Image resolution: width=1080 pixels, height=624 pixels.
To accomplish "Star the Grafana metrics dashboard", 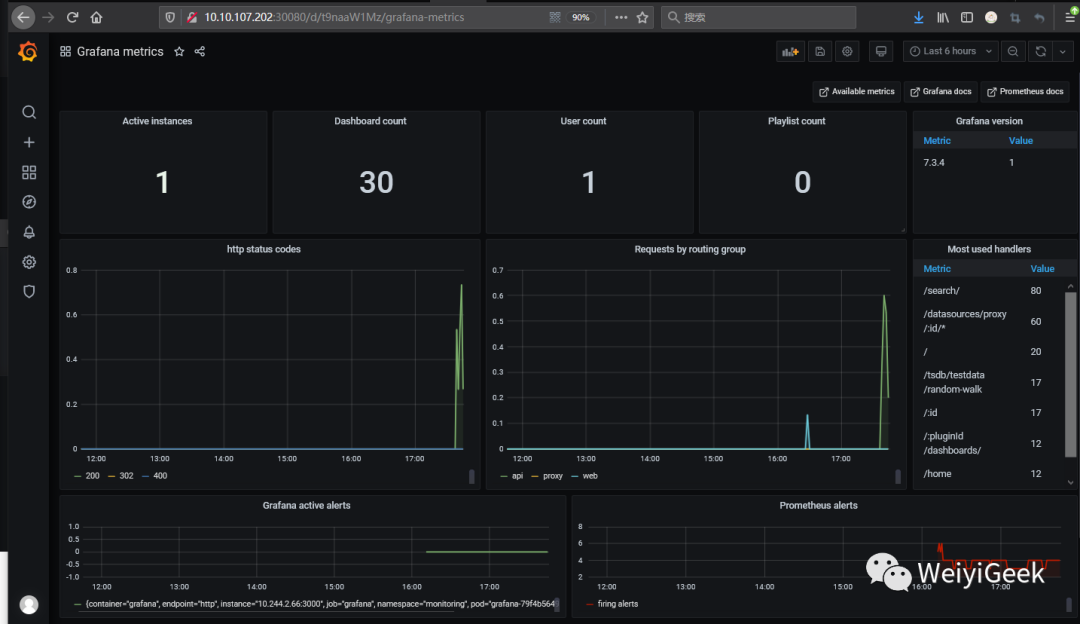I will 179,52.
